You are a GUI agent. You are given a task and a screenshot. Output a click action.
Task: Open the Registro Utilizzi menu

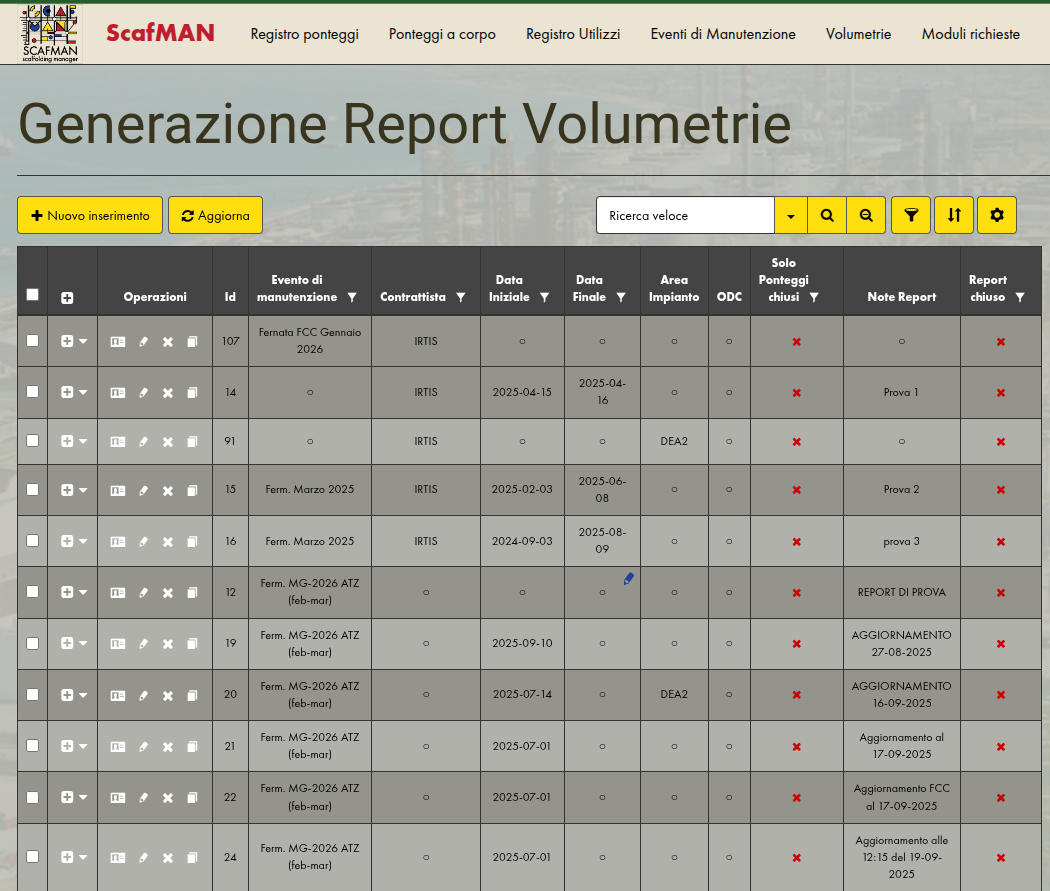coord(573,34)
